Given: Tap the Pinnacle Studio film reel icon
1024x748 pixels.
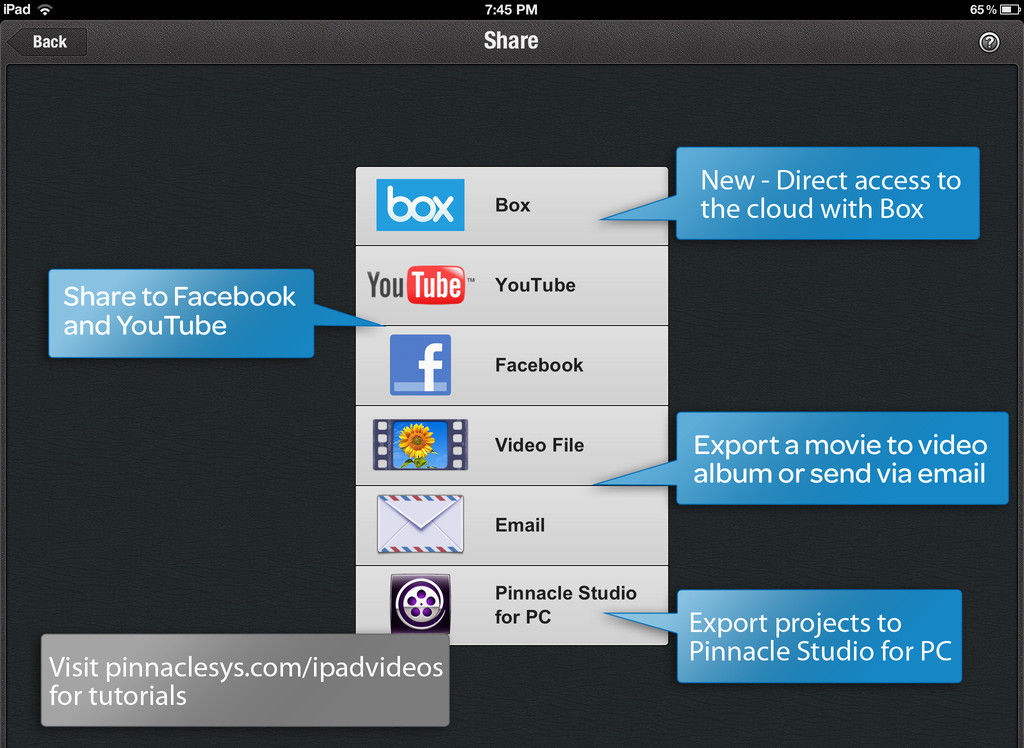Looking at the screenshot, I should (x=420, y=604).
